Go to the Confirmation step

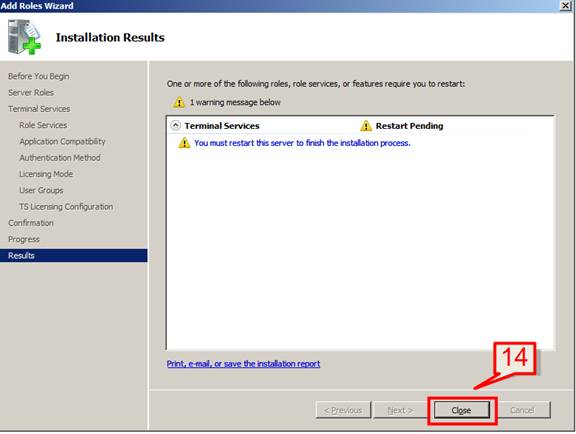[31, 223]
